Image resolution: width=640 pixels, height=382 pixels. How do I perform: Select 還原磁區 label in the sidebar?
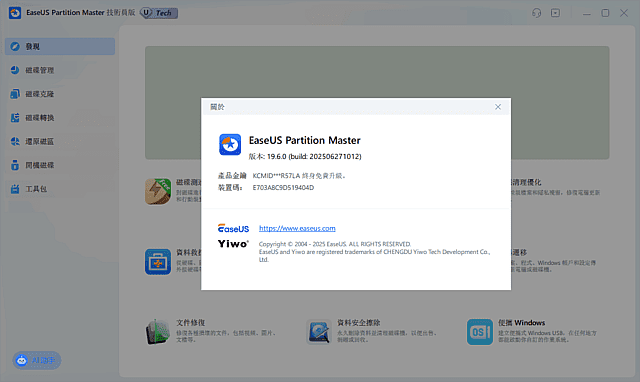point(40,141)
